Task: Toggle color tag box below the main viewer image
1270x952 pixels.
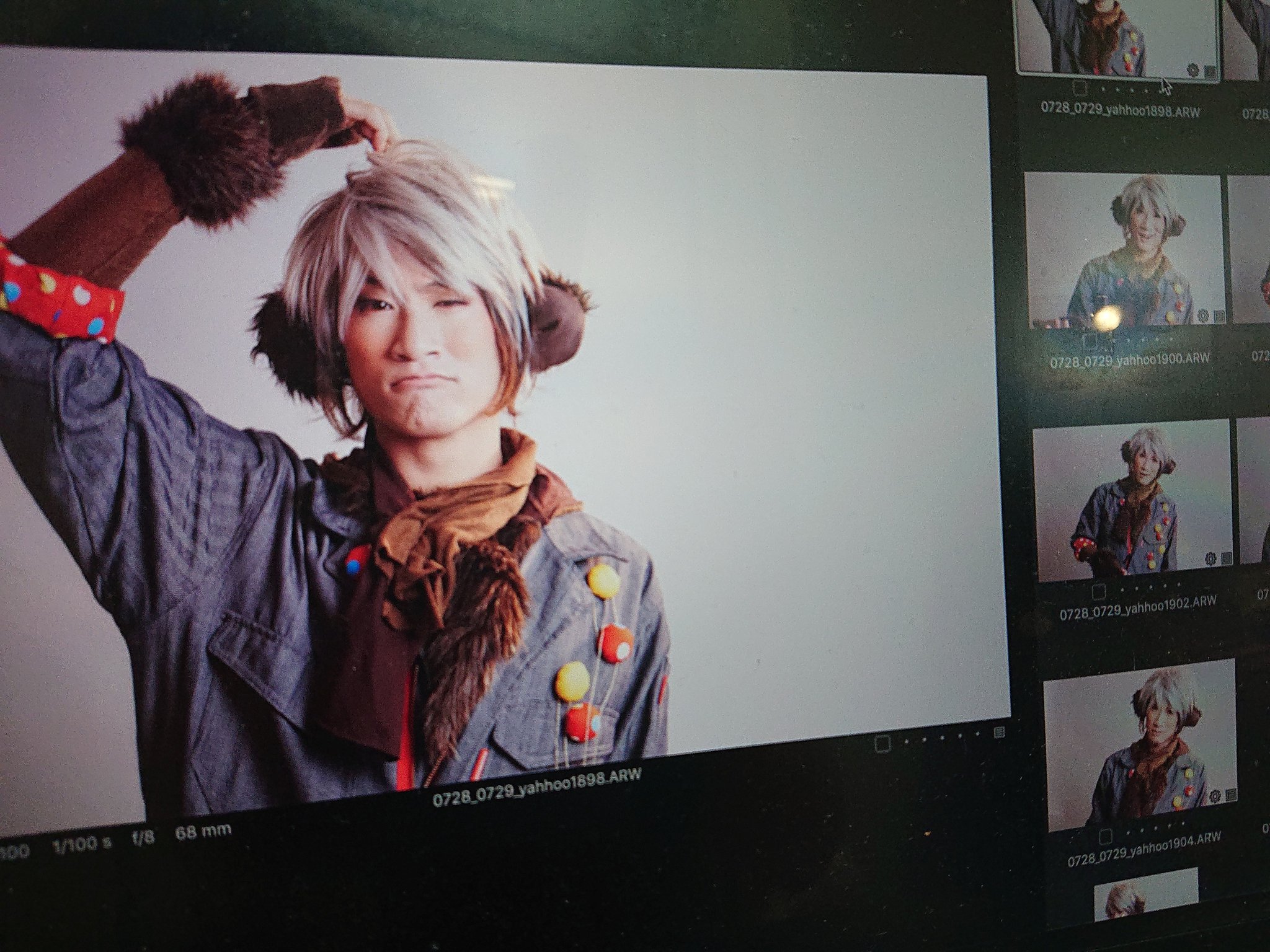Action: click(x=883, y=744)
